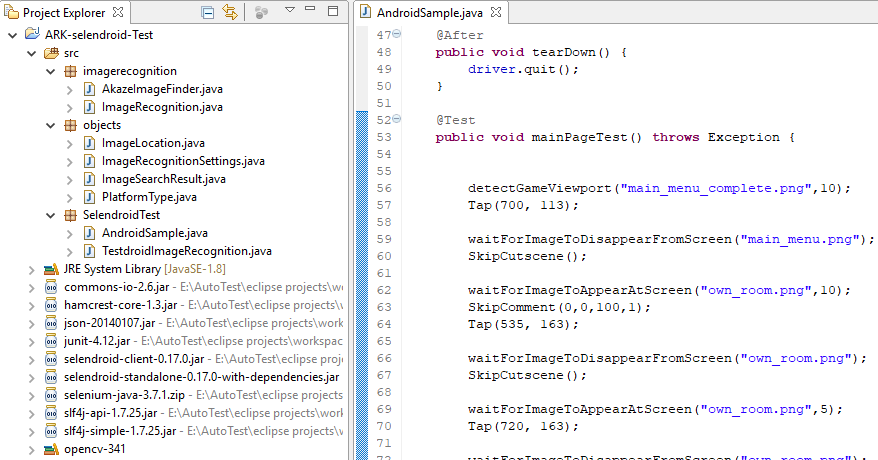Viewport: 878px width, 460px height.
Task: Click the src source folder icon
Action: pos(52,53)
